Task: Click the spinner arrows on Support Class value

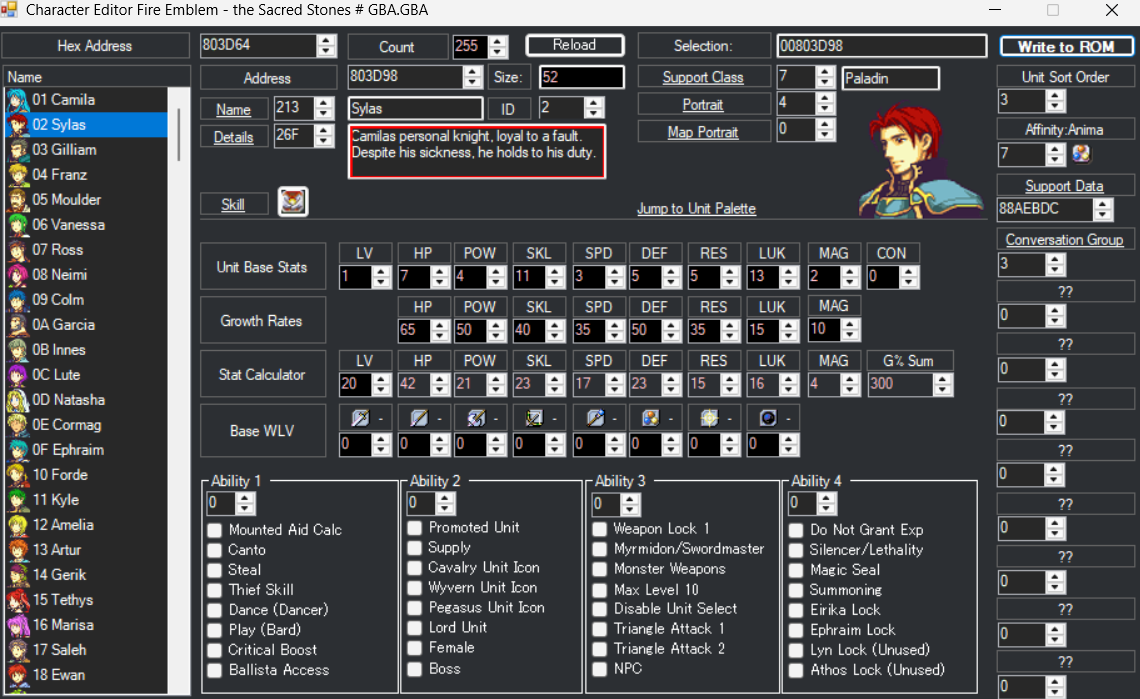Action: [x=825, y=77]
